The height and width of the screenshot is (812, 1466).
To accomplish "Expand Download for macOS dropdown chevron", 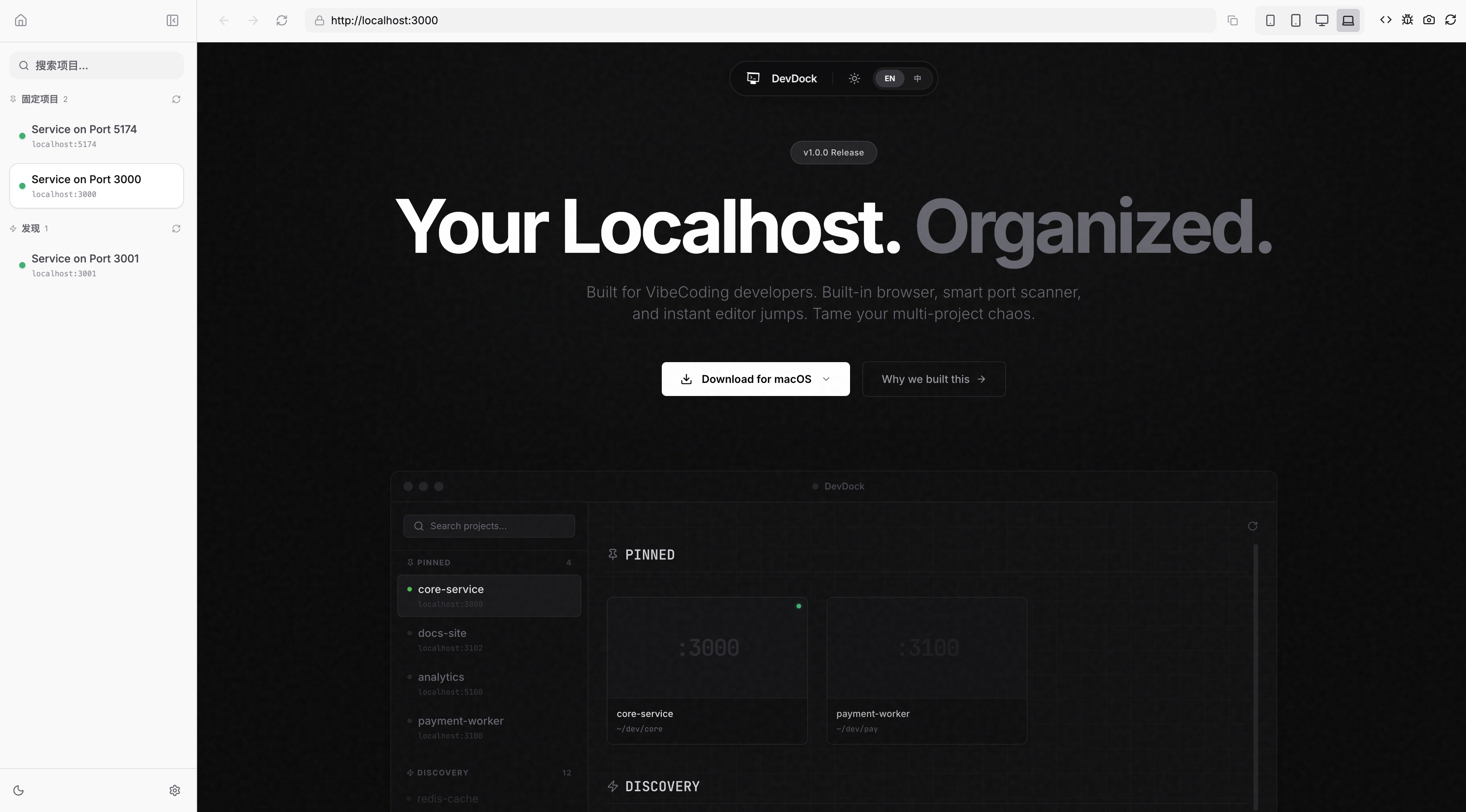I will pos(826,379).
